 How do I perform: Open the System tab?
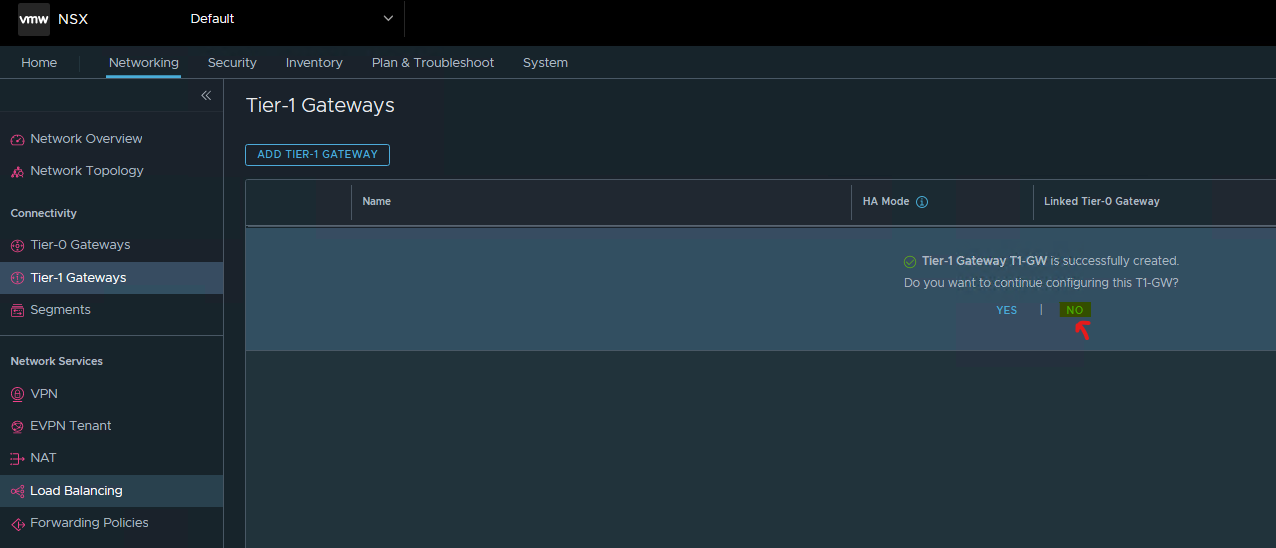[x=545, y=62]
